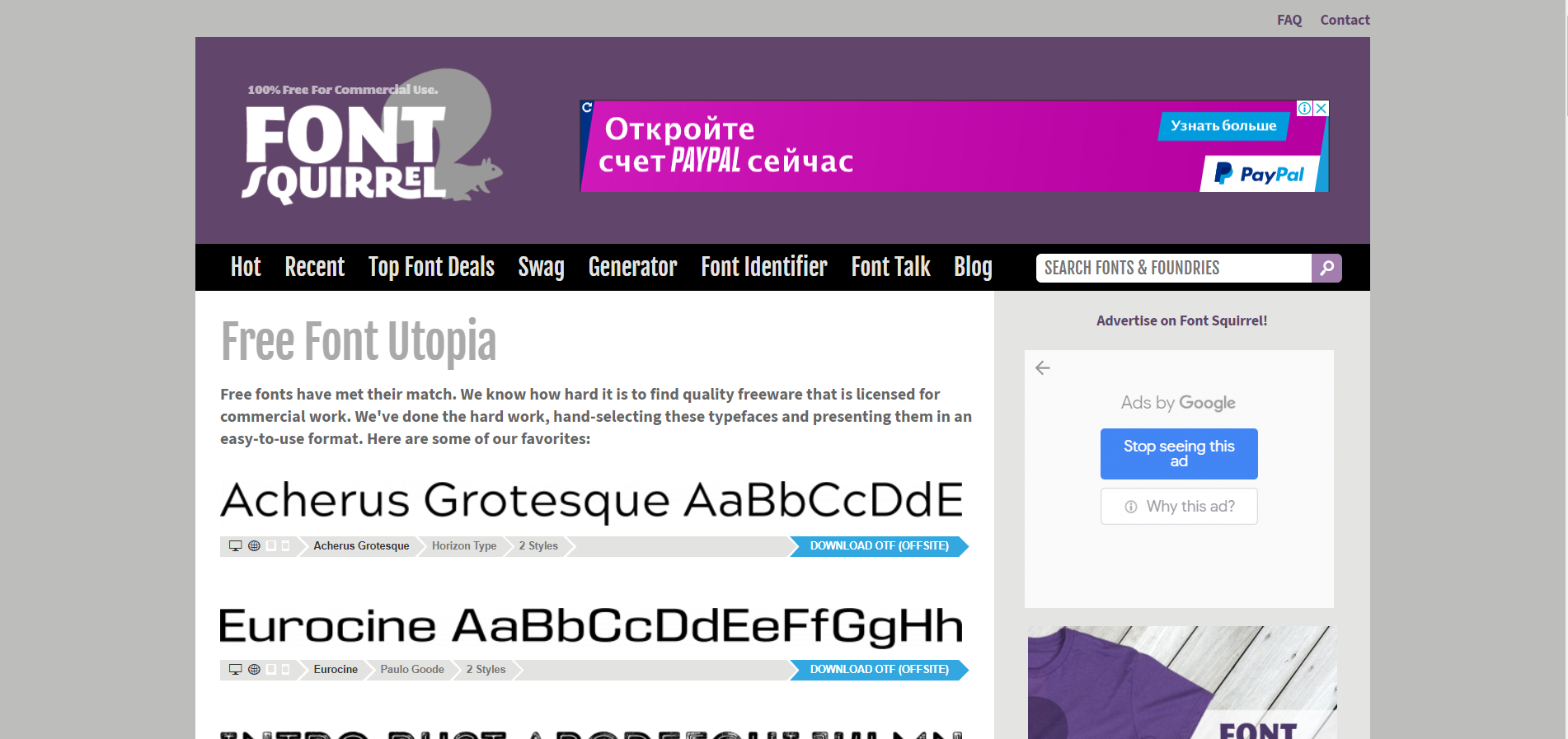Viewport: 1568px width, 739px height.
Task: Visit the Font Talk forum
Action: coord(890,267)
